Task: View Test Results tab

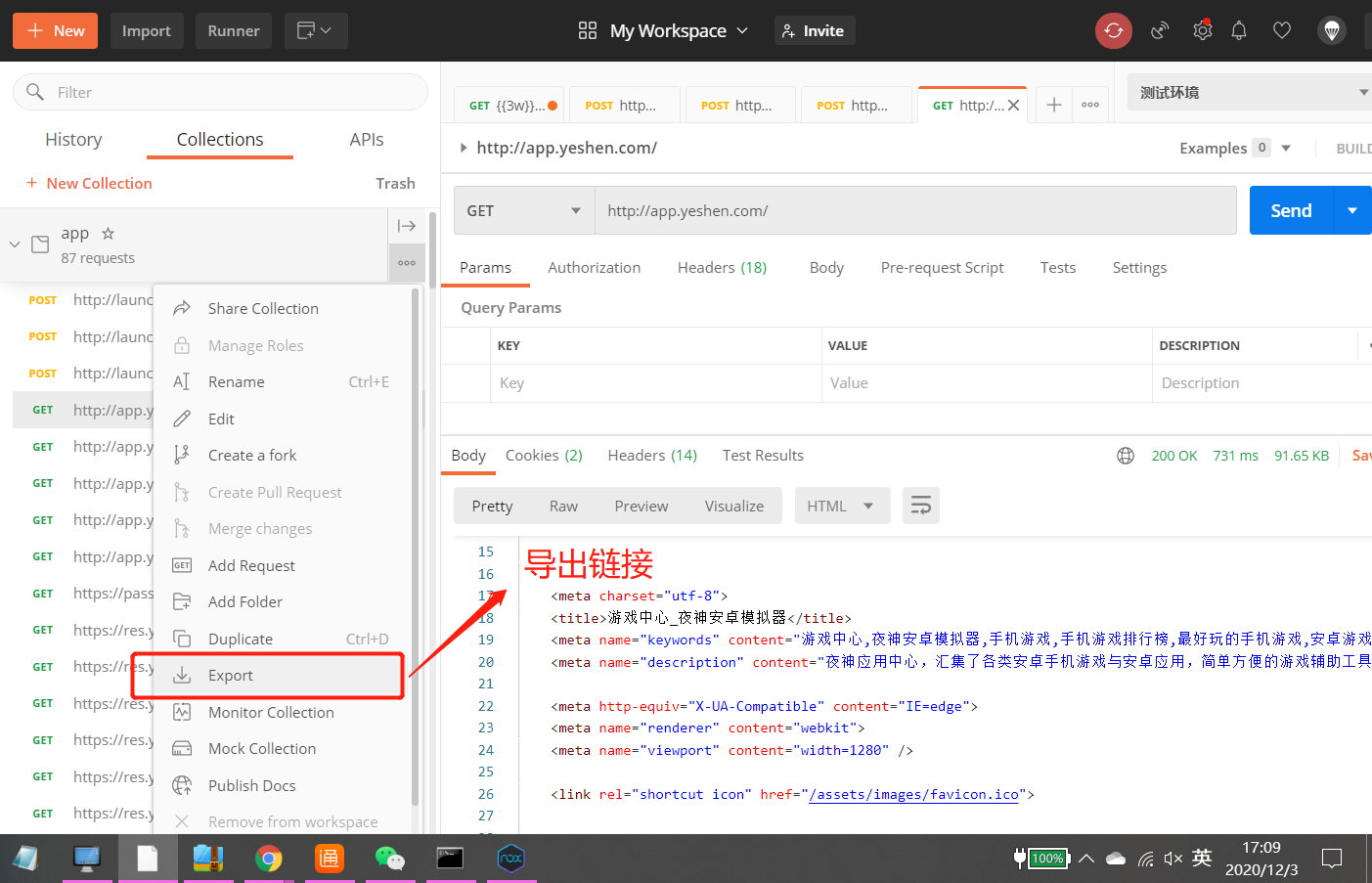Action: click(763, 456)
